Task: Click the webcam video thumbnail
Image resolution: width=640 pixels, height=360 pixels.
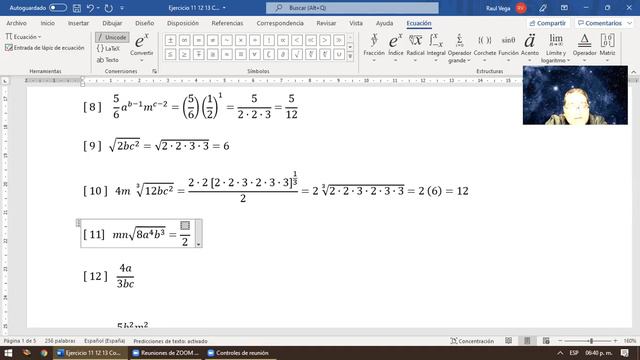Action: 575,95
